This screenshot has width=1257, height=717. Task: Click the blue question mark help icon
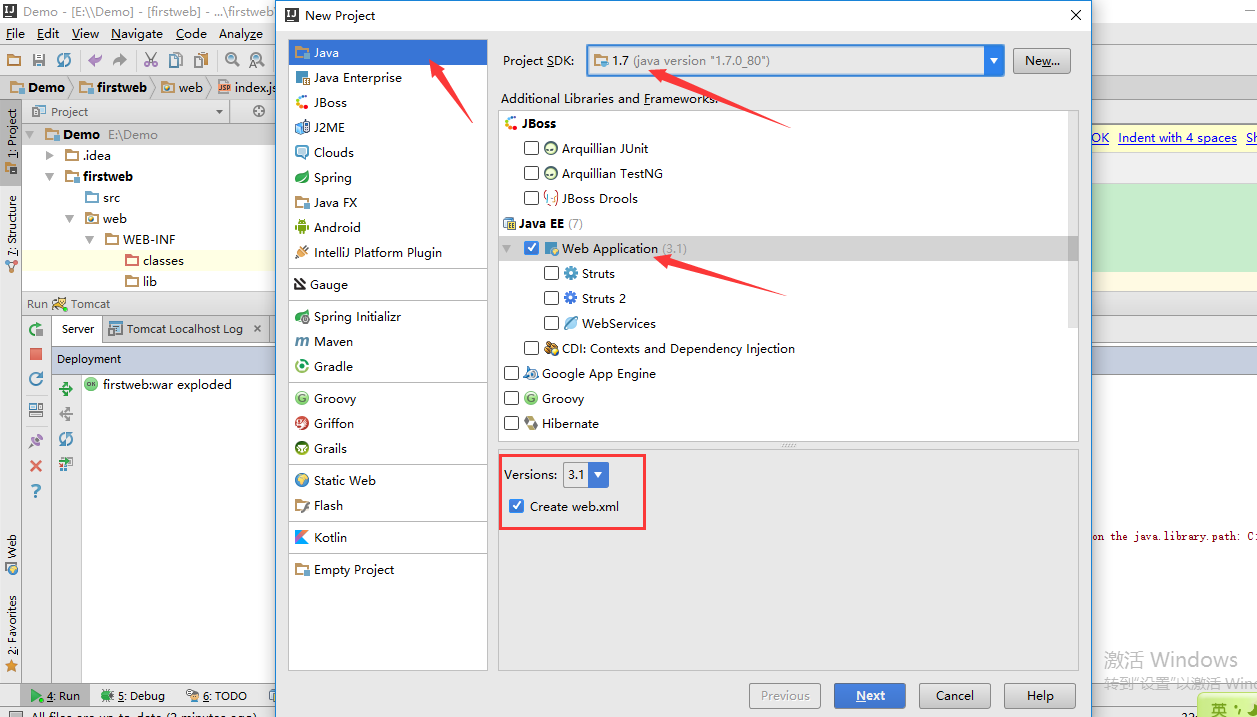(36, 491)
